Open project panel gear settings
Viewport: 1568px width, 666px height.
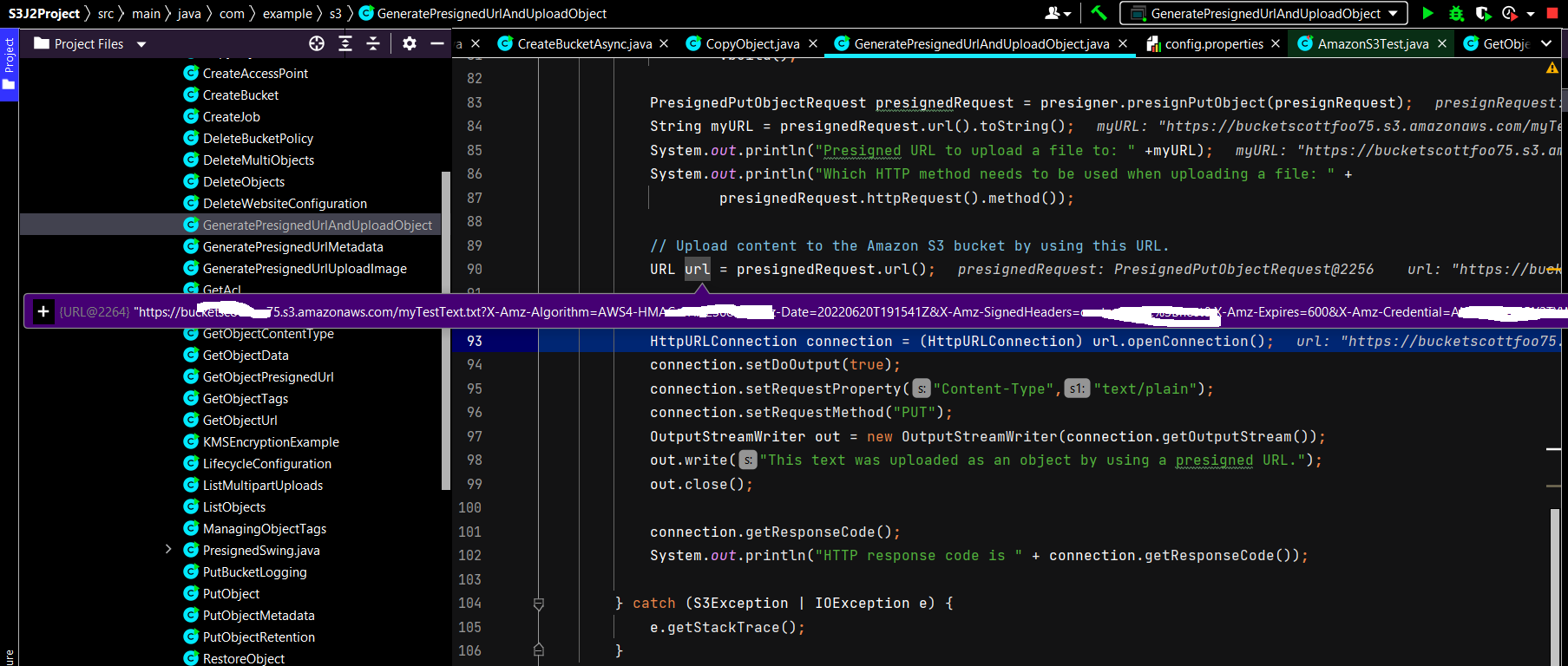click(410, 43)
